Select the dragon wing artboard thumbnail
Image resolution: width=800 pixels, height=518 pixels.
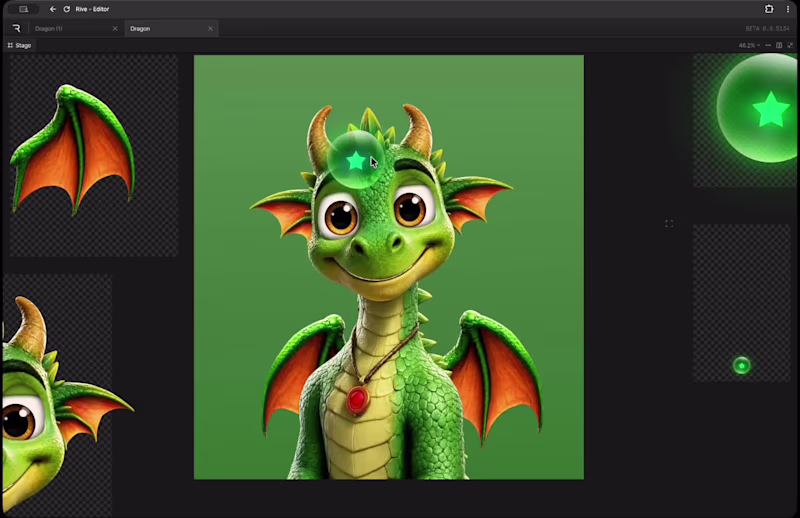click(93, 155)
